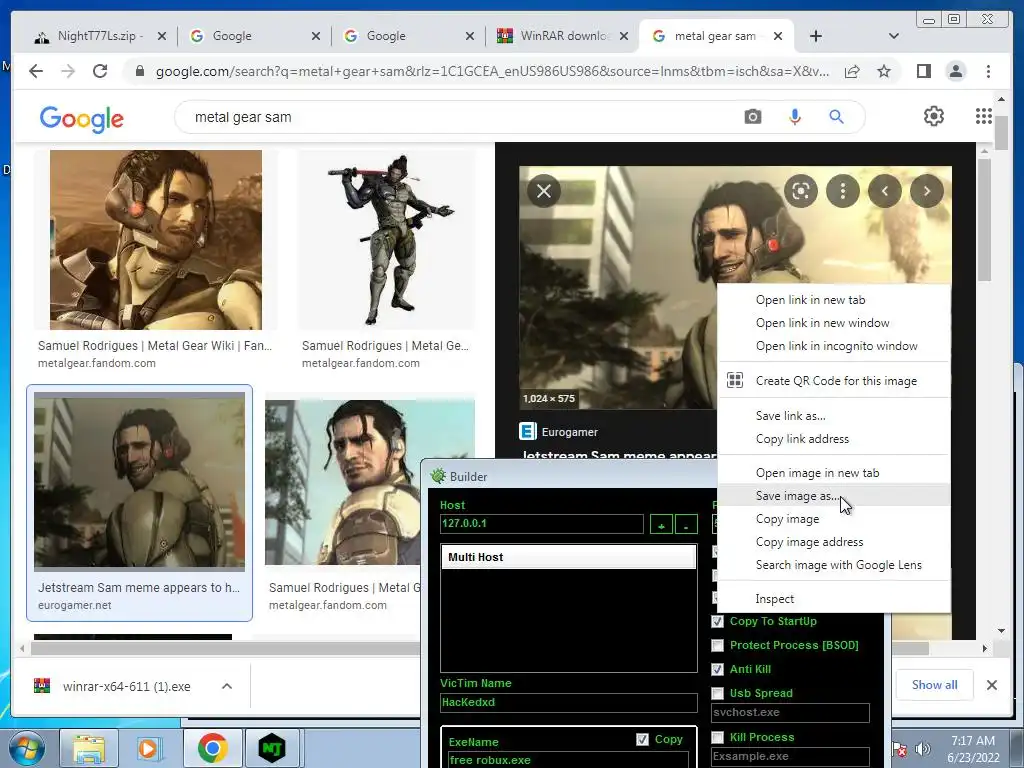
Task: Open first Samuel Rodrigues portrait thumbnail
Action: 156,240
